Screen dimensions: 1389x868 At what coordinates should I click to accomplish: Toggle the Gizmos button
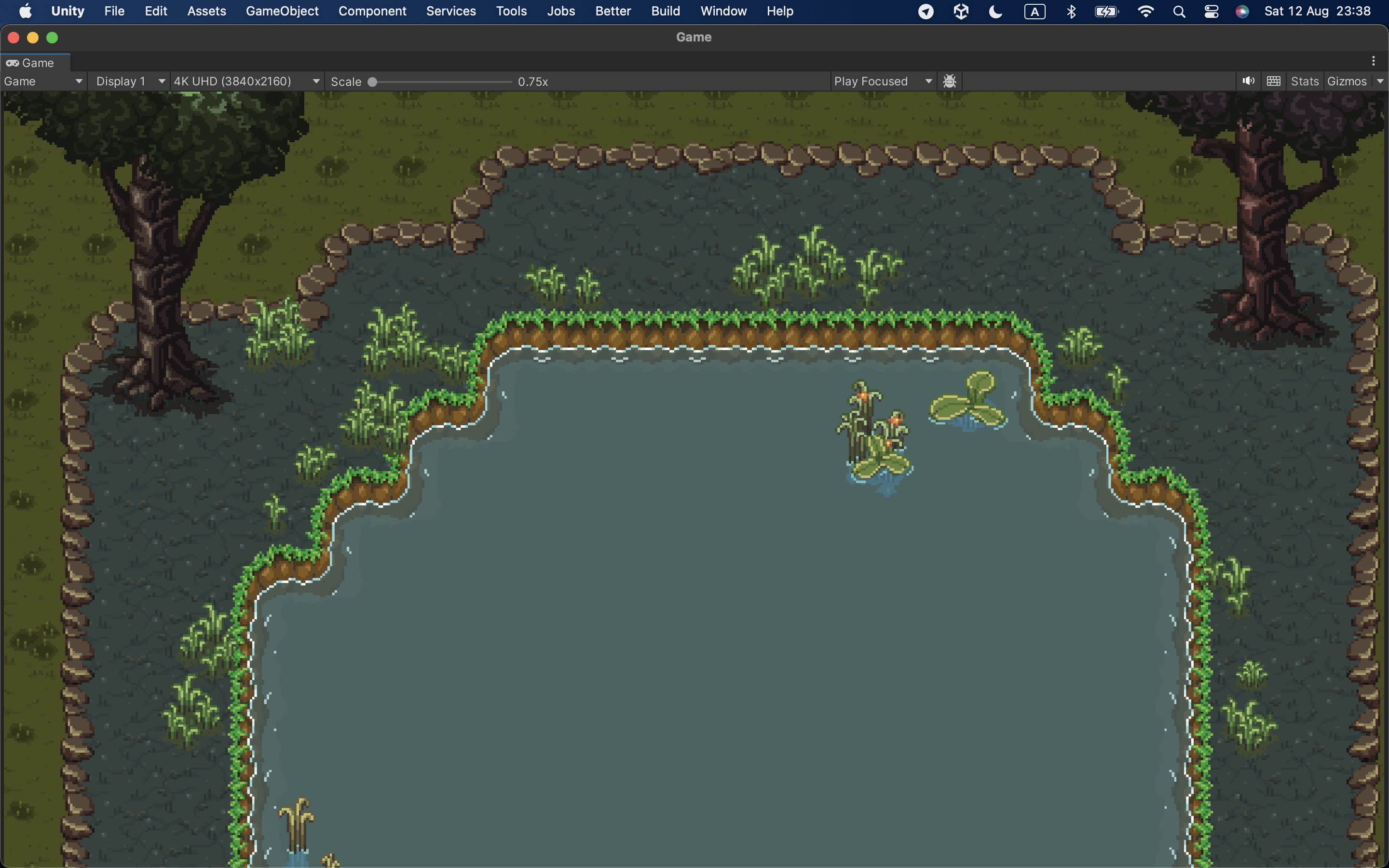(1347, 81)
